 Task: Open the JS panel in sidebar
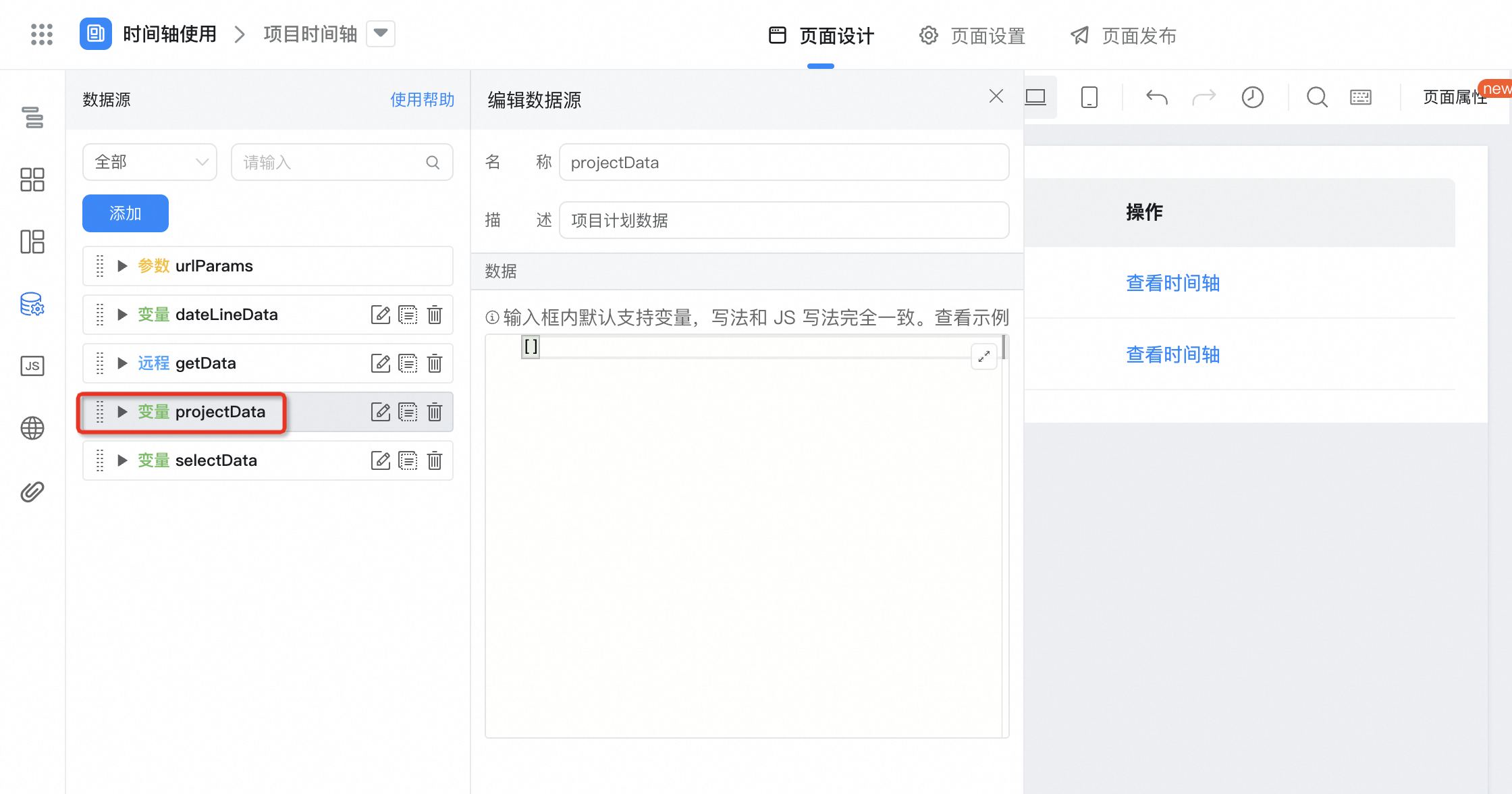click(x=32, y=366)
